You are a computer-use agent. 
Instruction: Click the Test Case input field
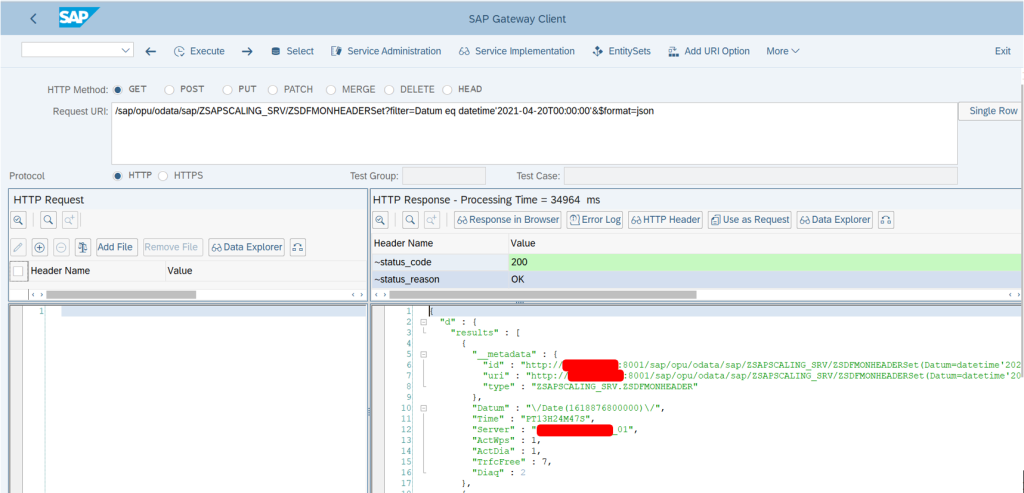click(761, 176)
